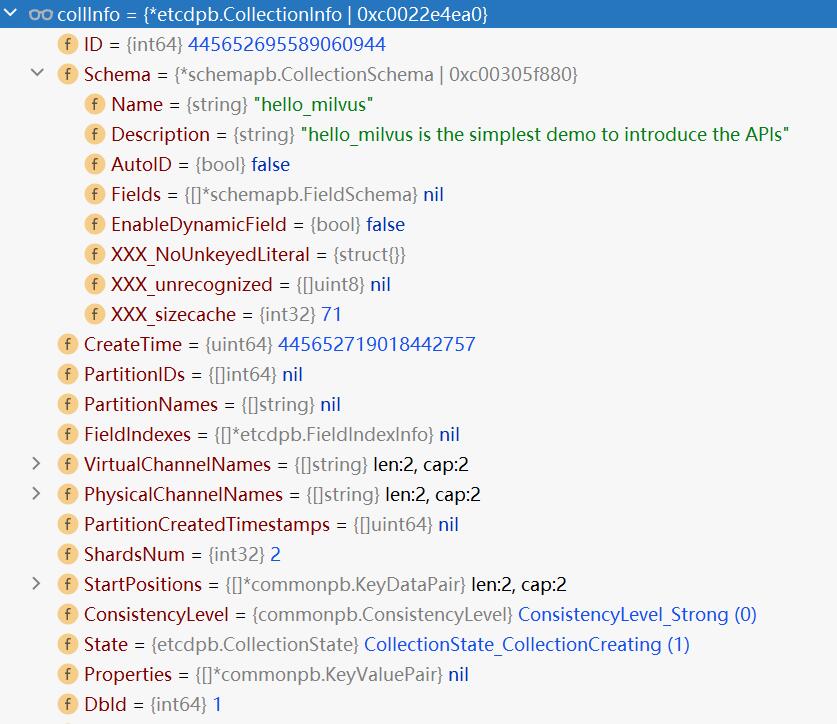Click the field icon next to Schema
This screenshot has height=724, width=837.
point(68,74)
